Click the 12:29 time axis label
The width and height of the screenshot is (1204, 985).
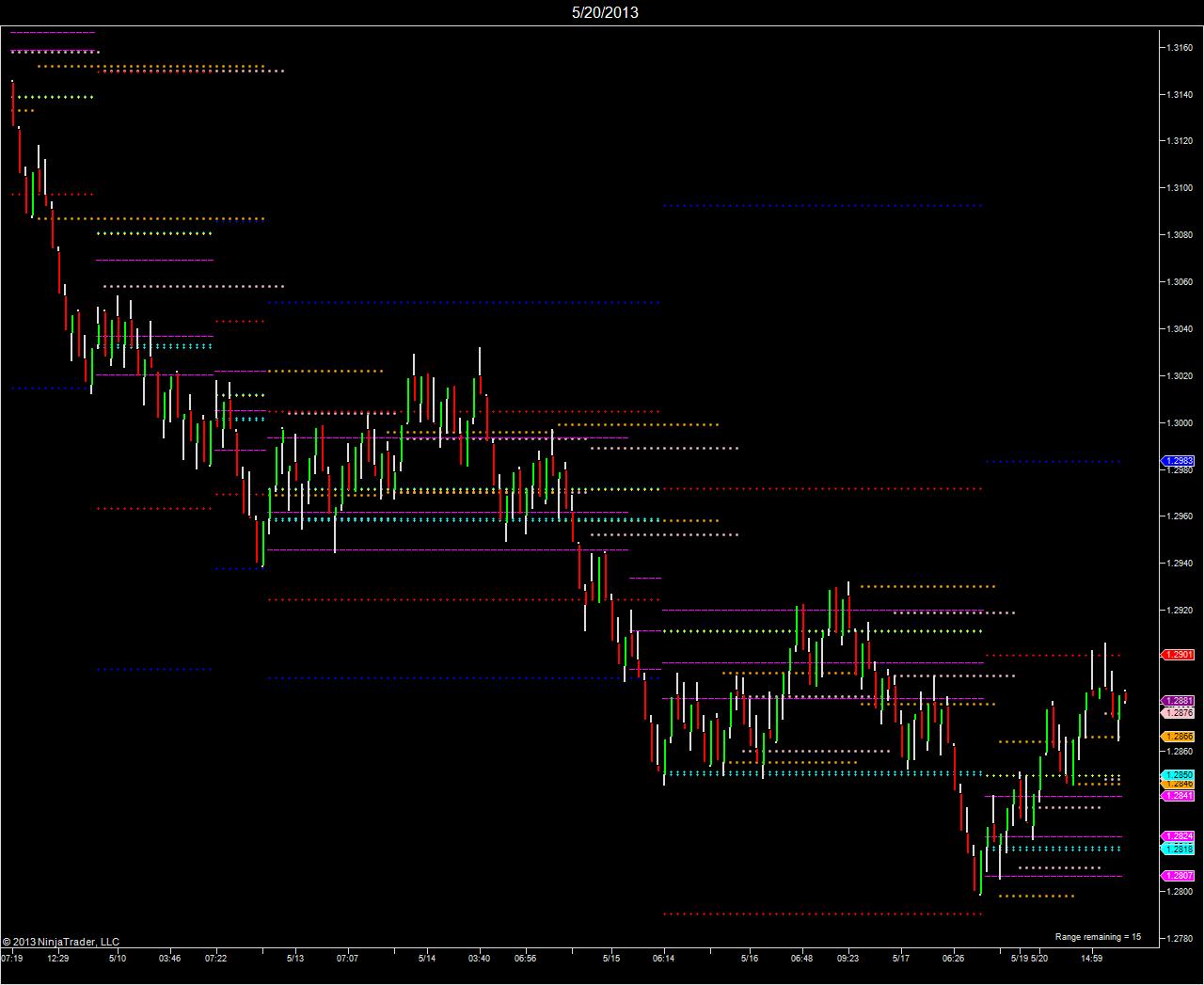coord(58,959)
